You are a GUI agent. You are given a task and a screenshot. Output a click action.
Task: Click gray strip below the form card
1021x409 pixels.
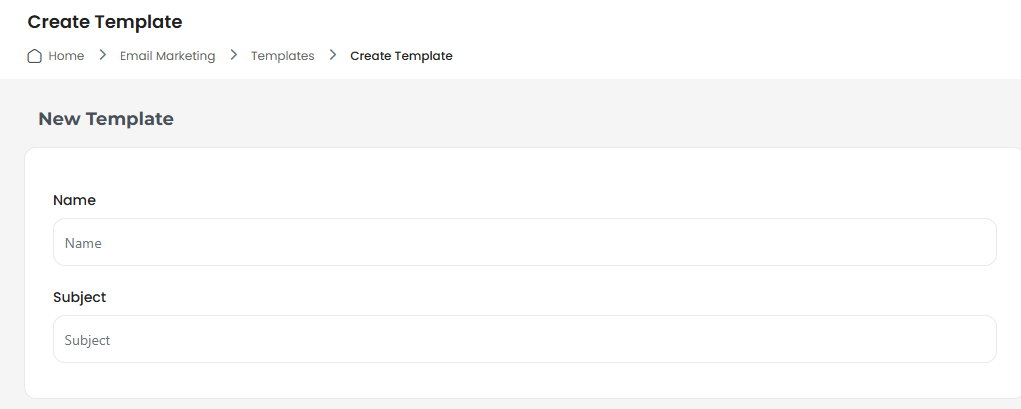click(x=521, y=404)
